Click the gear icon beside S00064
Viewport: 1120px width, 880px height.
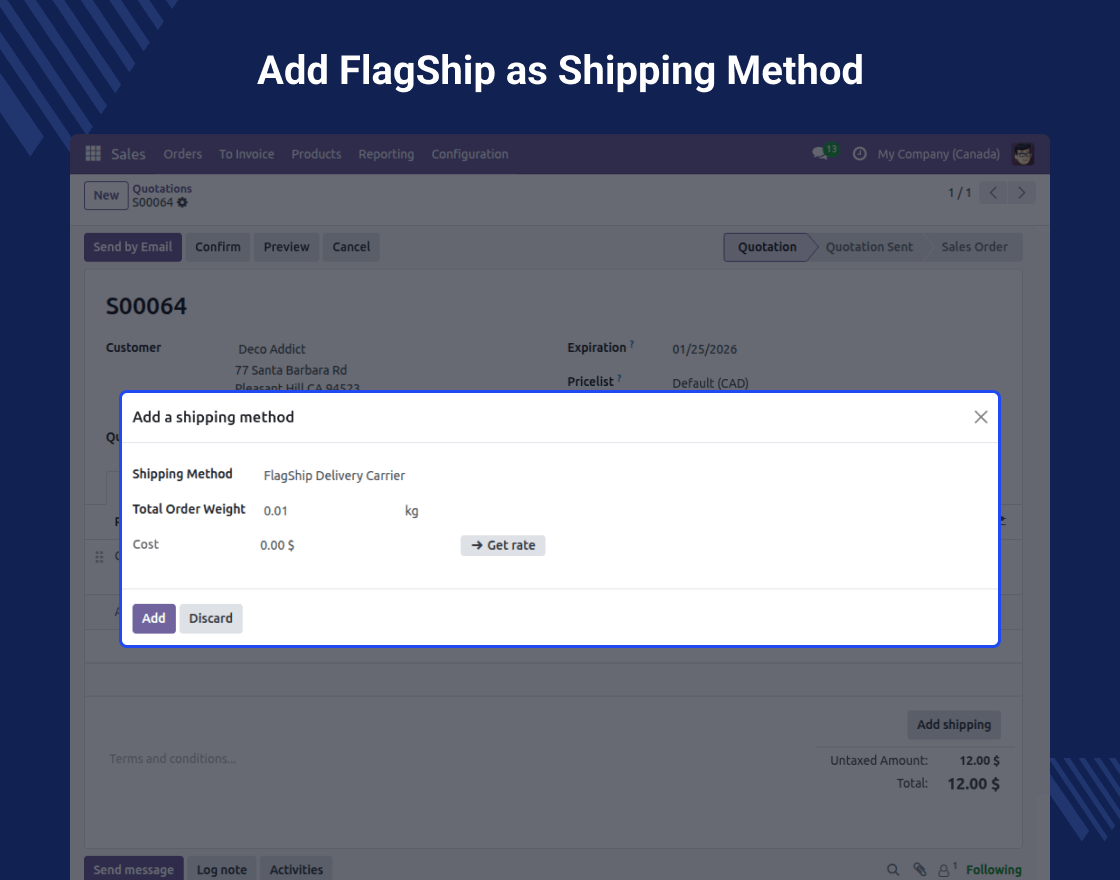point(182,203)
